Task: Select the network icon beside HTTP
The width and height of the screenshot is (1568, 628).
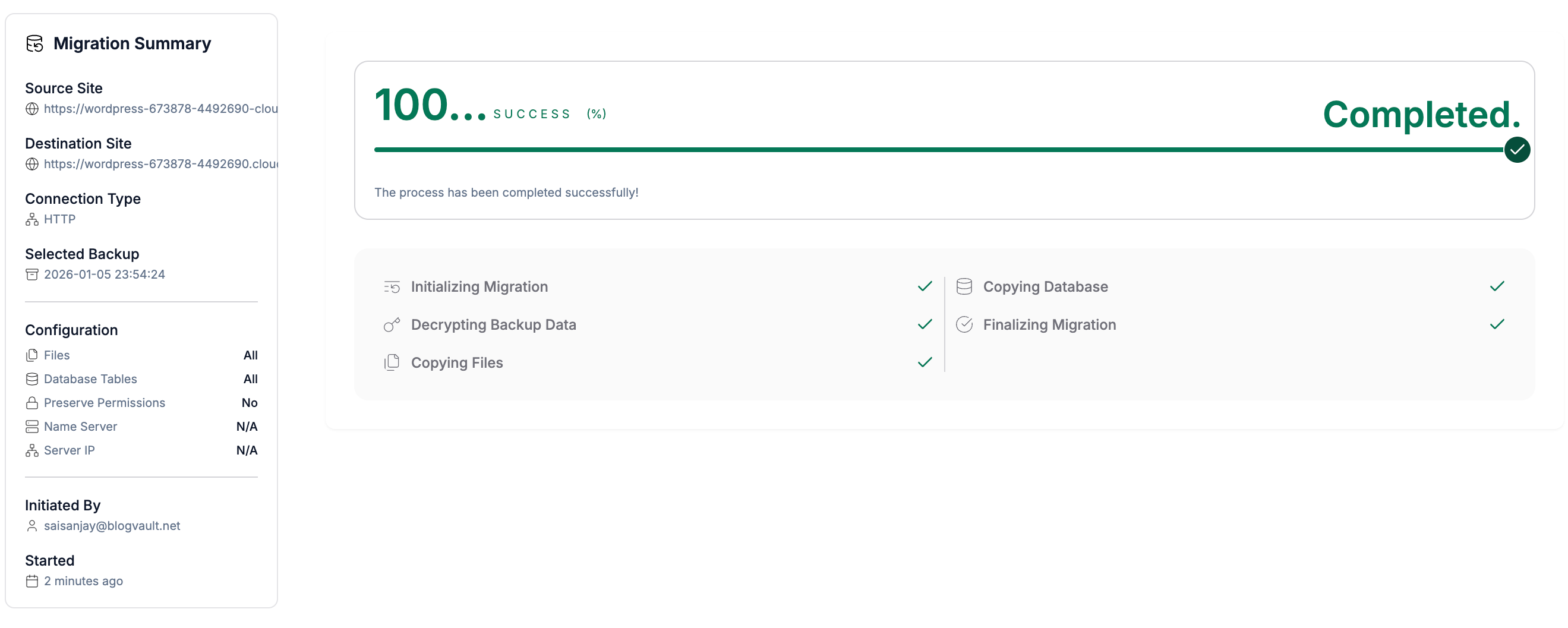Action: coord(31,219)
